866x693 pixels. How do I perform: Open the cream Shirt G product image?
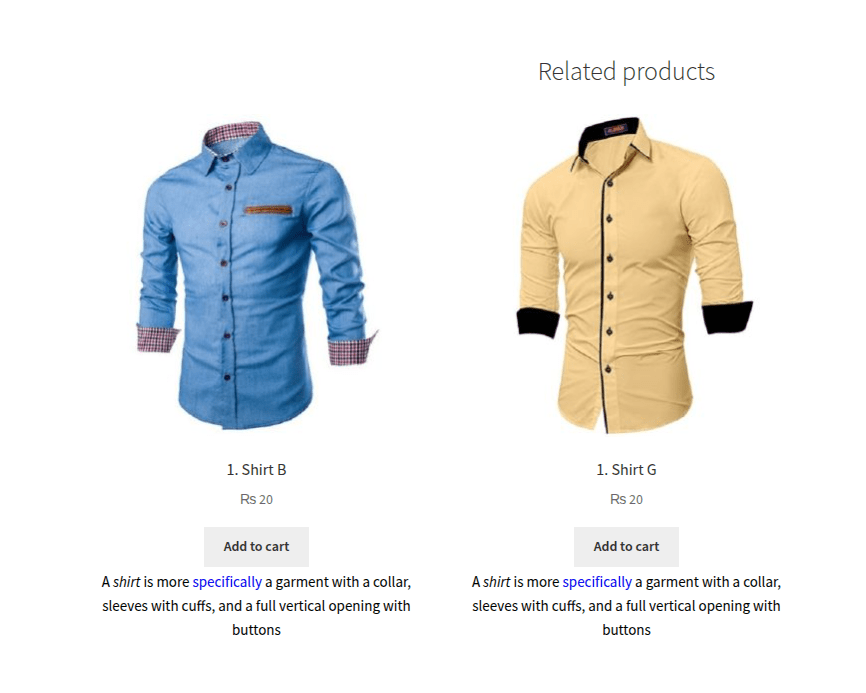coord(635,274)
